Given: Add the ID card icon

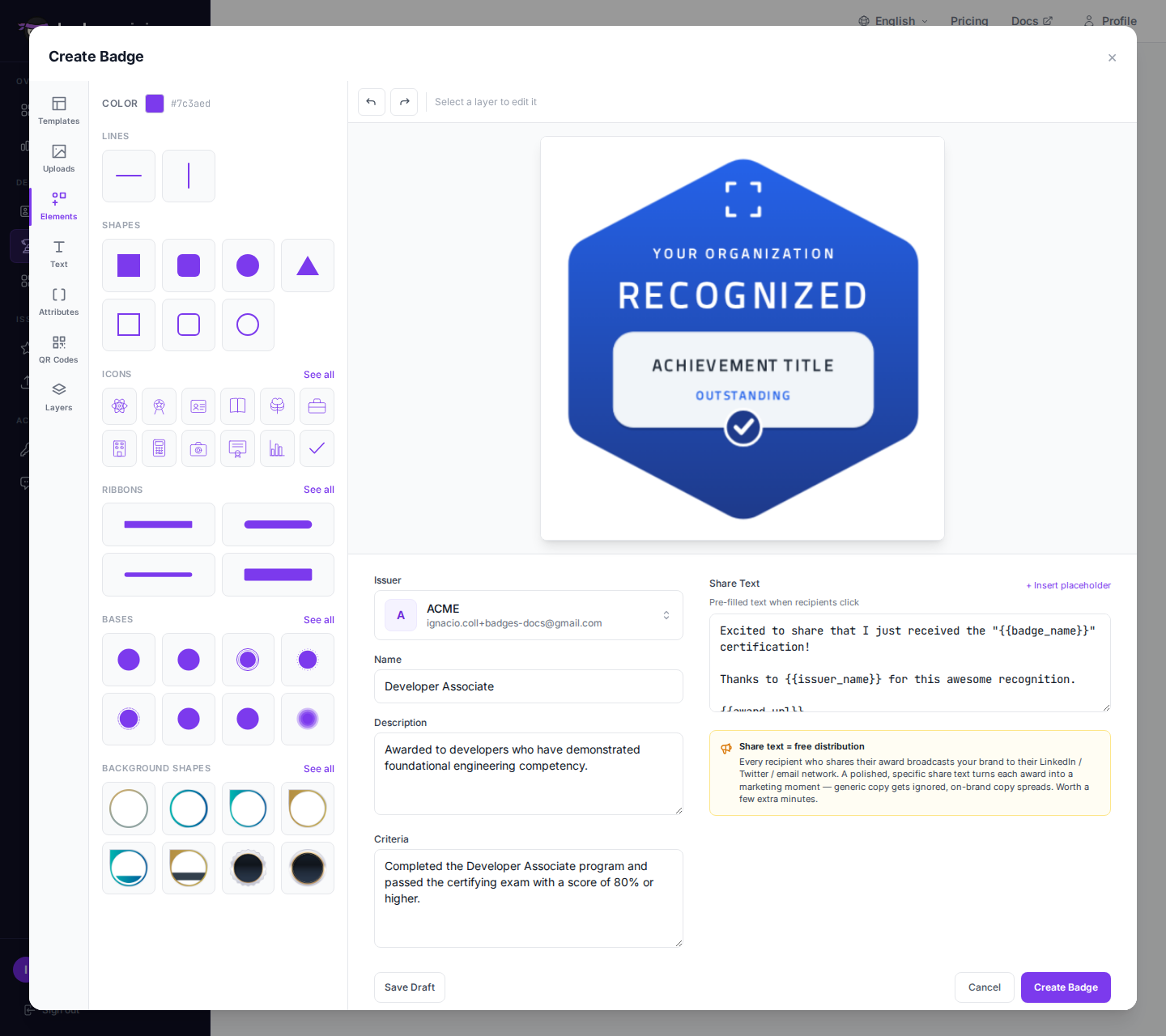Looking at the screenshot, I should (198, 406).
